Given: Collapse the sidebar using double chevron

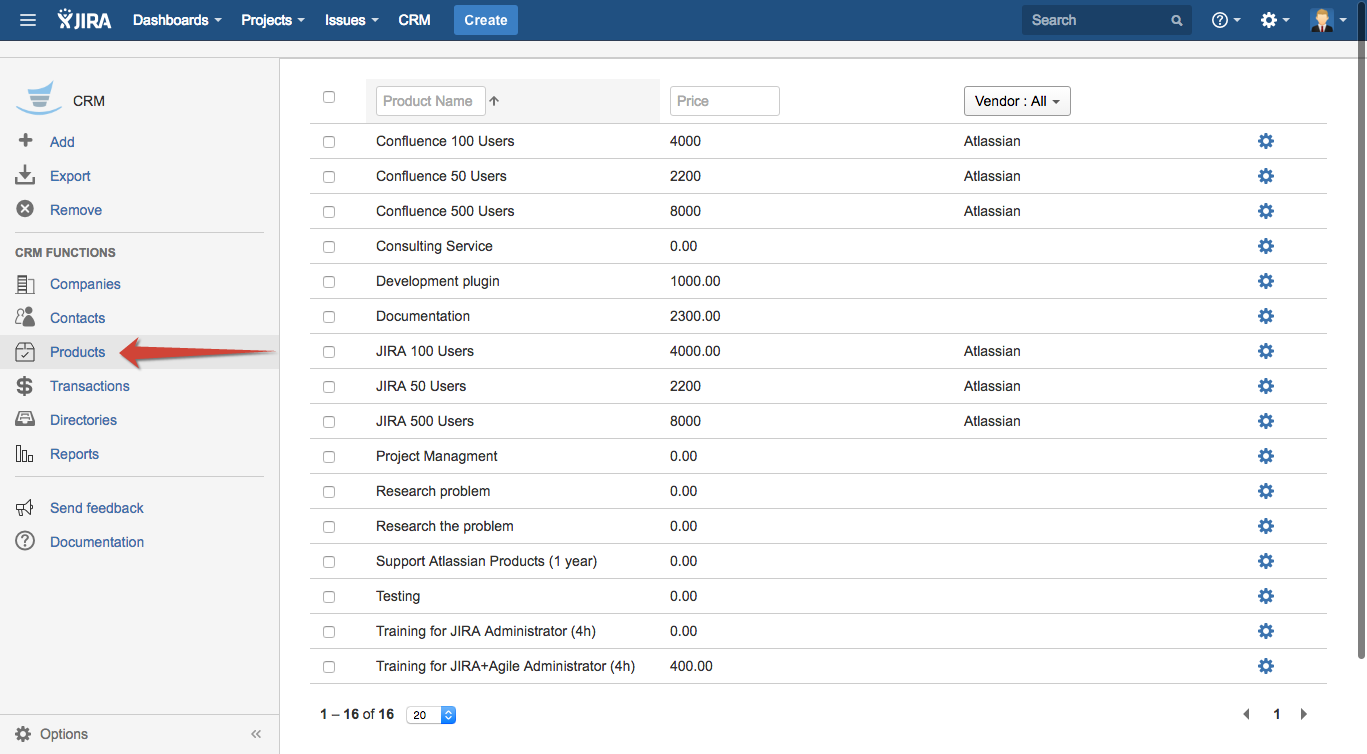Looking at the screenshot, I should 256,734.
